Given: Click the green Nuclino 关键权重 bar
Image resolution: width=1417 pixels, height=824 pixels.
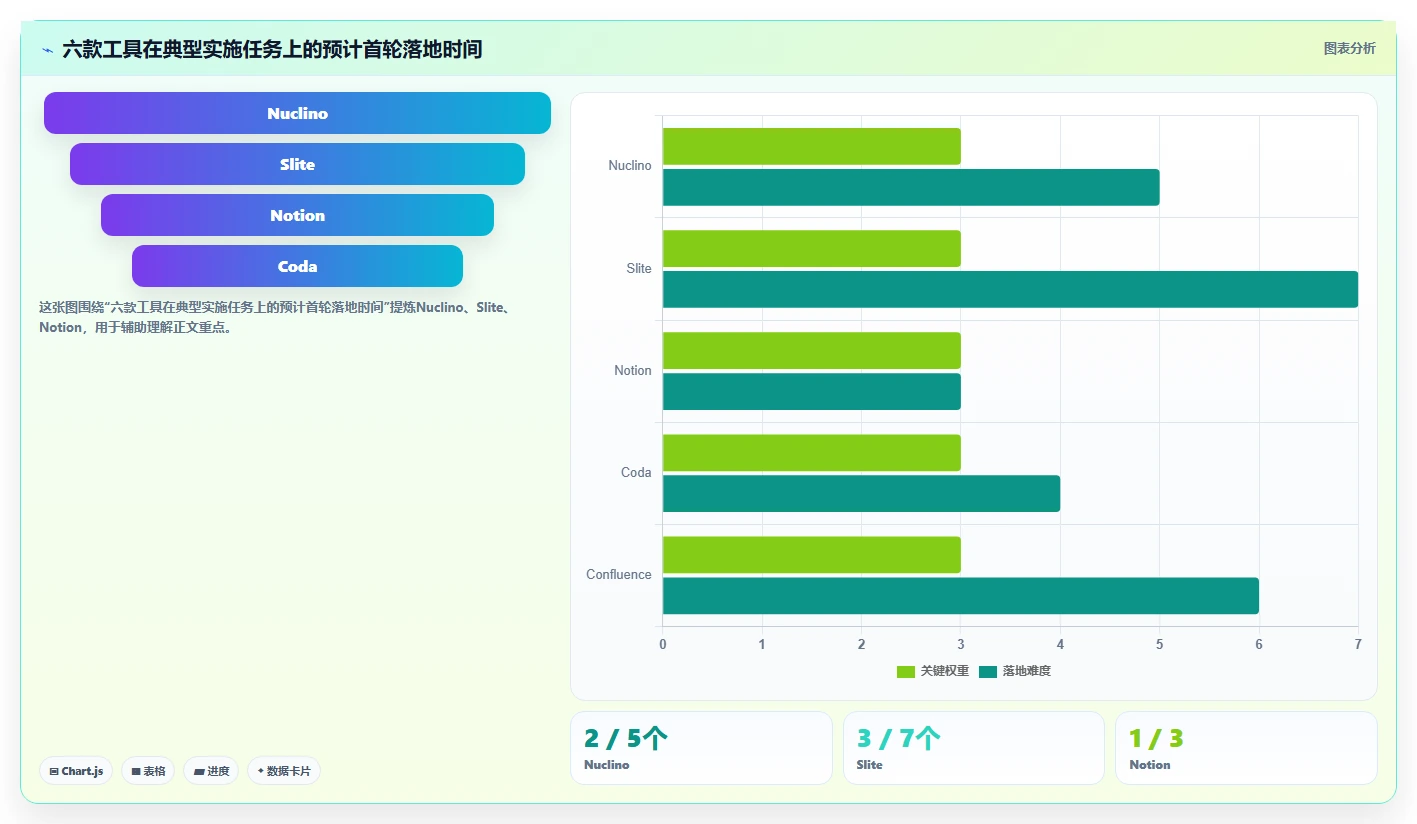Looking at the screenshot, I should point(811,146).
